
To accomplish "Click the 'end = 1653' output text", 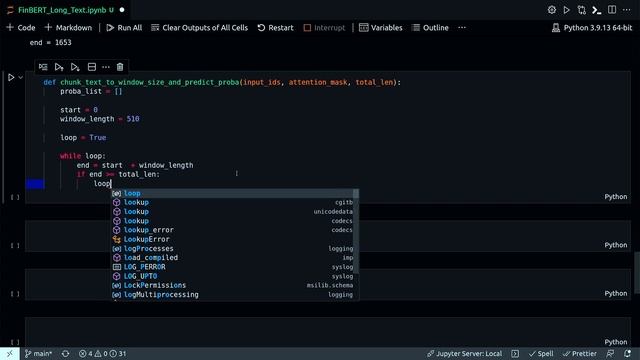I will [x=51, y=42].
